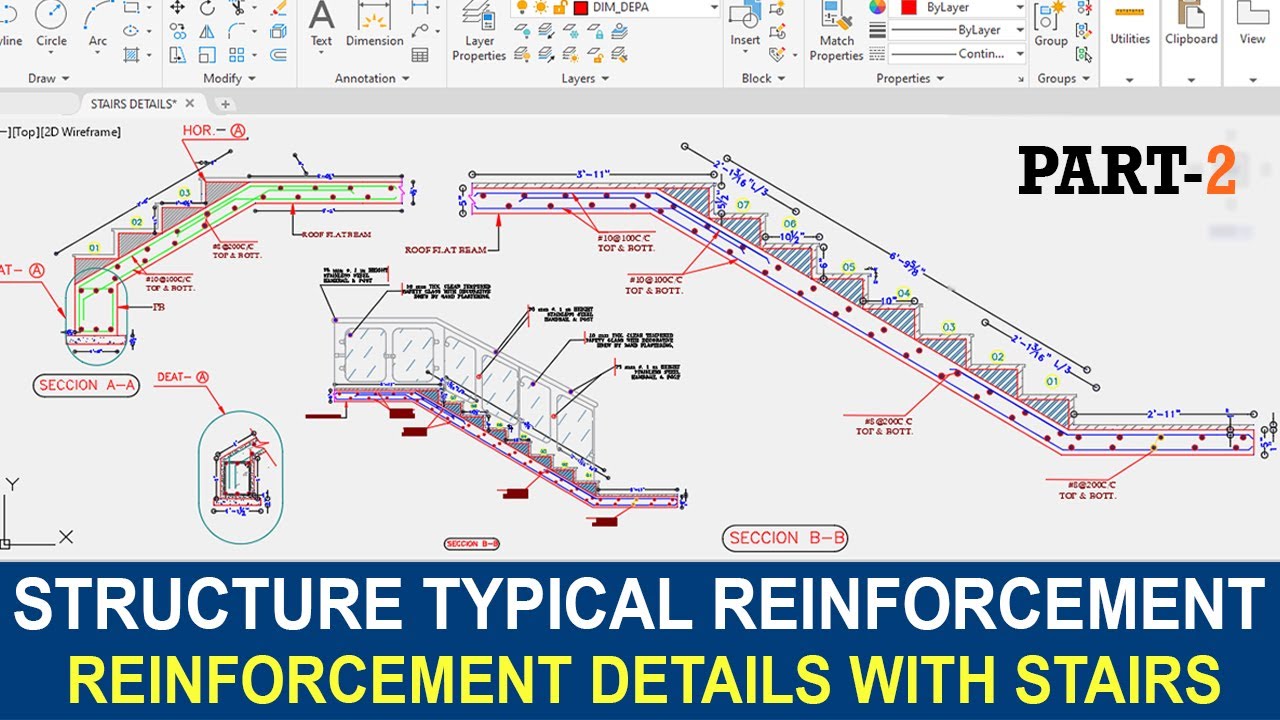The height and width of the screenshot is (720, 1280).
Task: Activate the Rotate tool in Modify
Action: (207, 8)
